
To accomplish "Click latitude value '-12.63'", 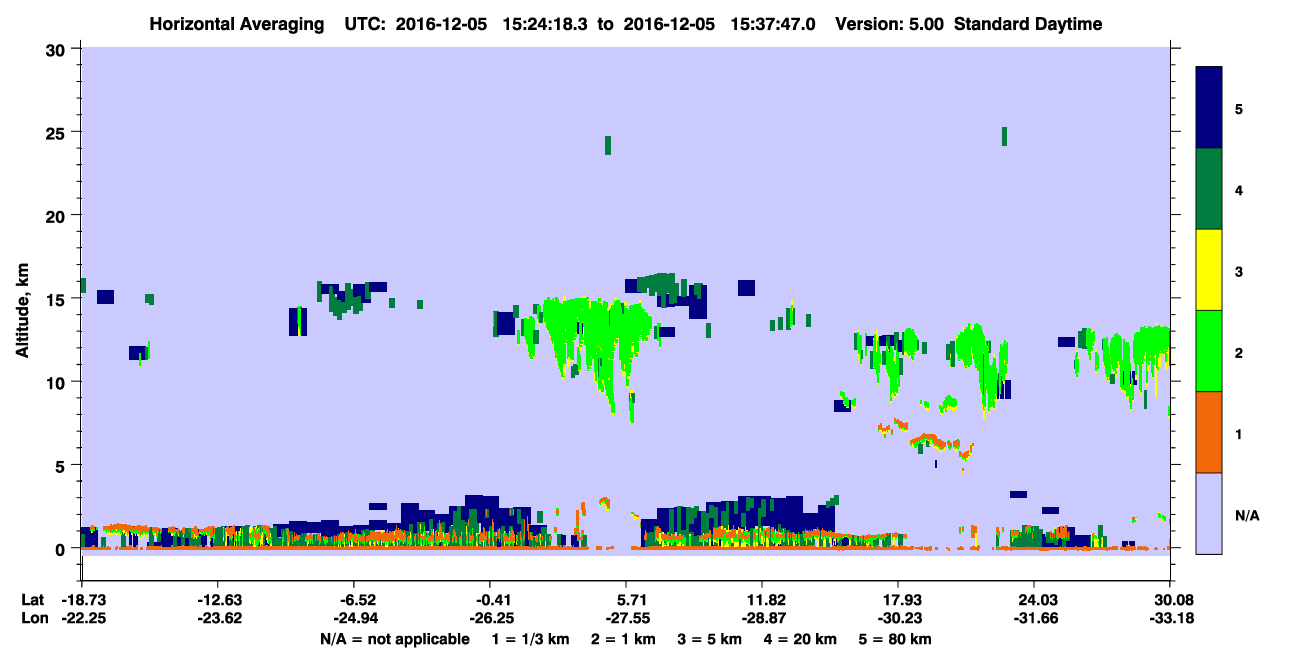I will pyautogui.click(x=218, y=600).
